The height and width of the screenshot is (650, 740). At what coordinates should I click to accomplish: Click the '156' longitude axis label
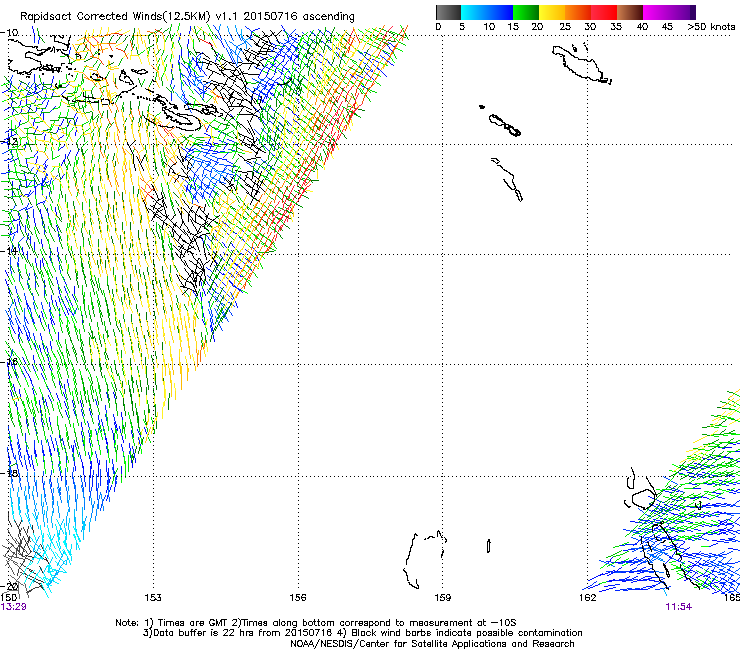pyautogui.click(x=298, y=598)
